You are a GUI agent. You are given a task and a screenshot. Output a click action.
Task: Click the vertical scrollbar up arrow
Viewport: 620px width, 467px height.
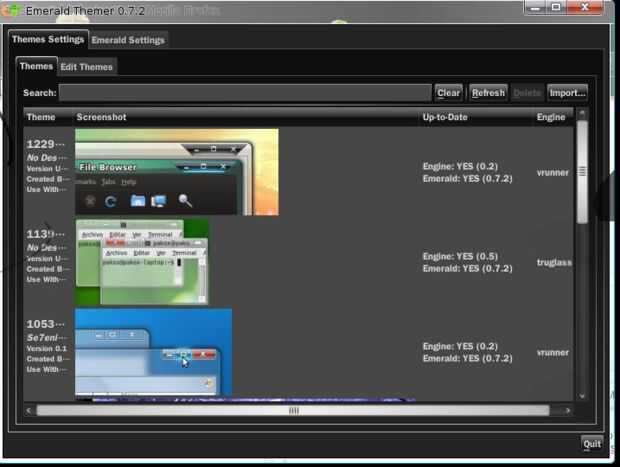coord(582,114)
